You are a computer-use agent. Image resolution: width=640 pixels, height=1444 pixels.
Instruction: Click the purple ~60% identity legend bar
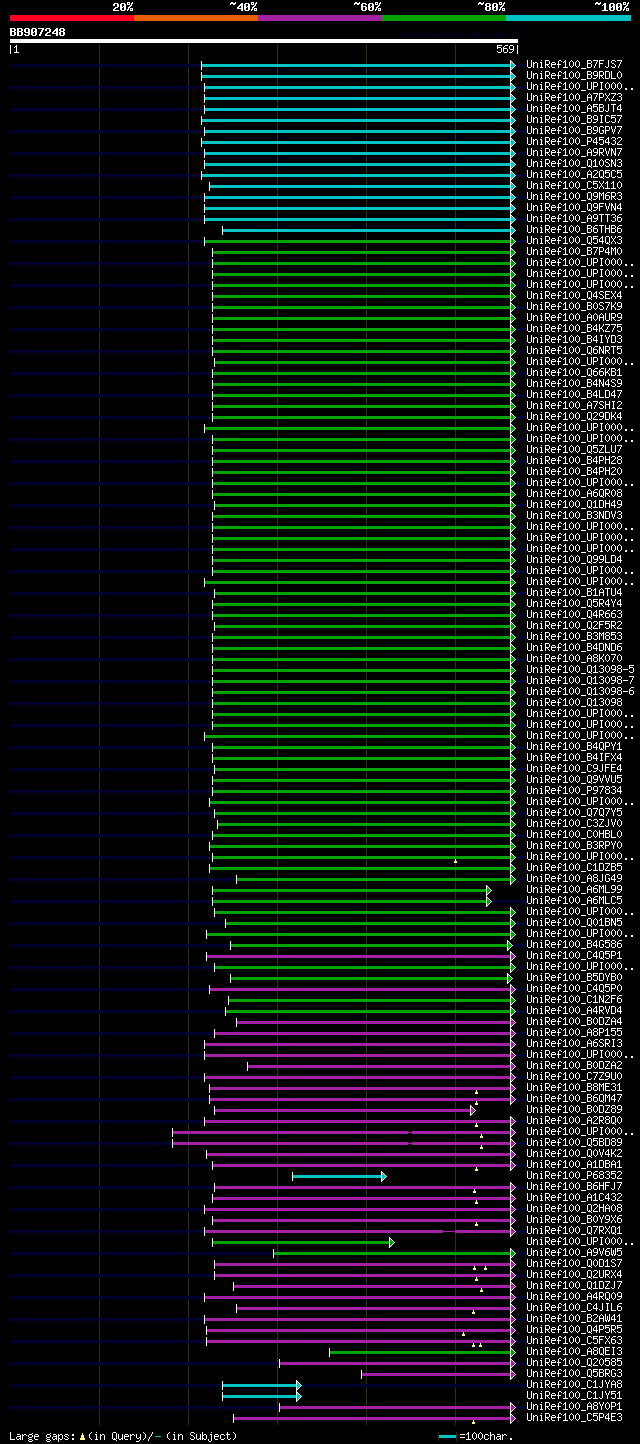click(320, 18)
